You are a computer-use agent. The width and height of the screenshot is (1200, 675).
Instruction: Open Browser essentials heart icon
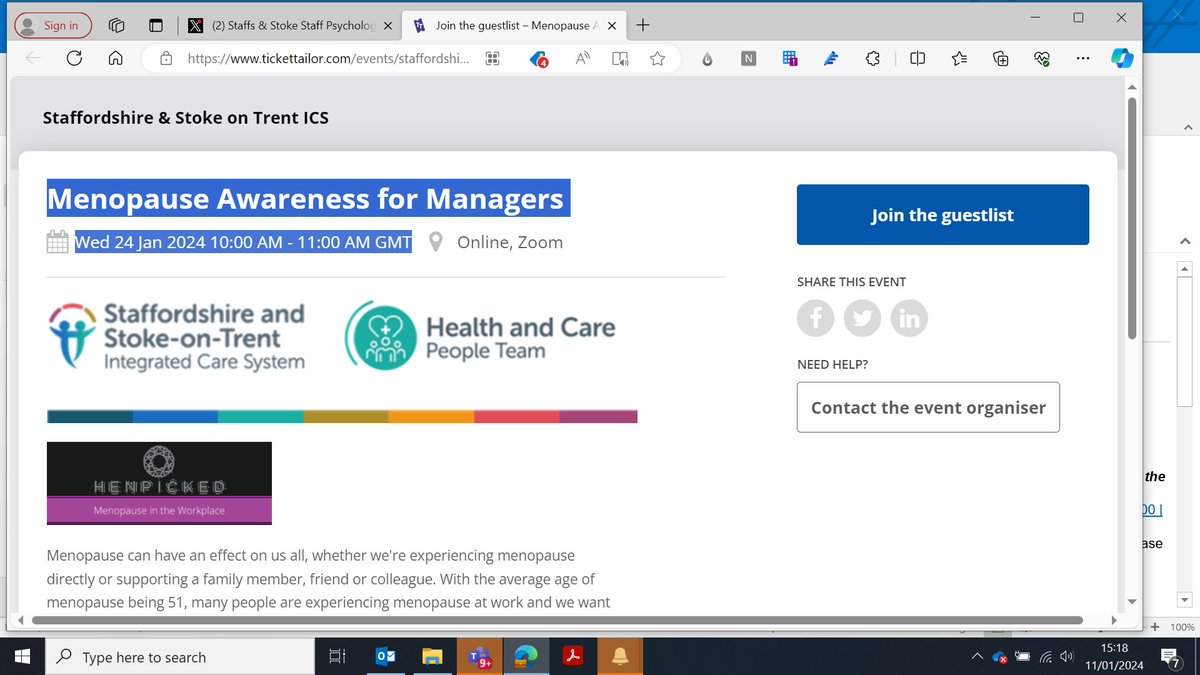click(x=1042, y=59)
